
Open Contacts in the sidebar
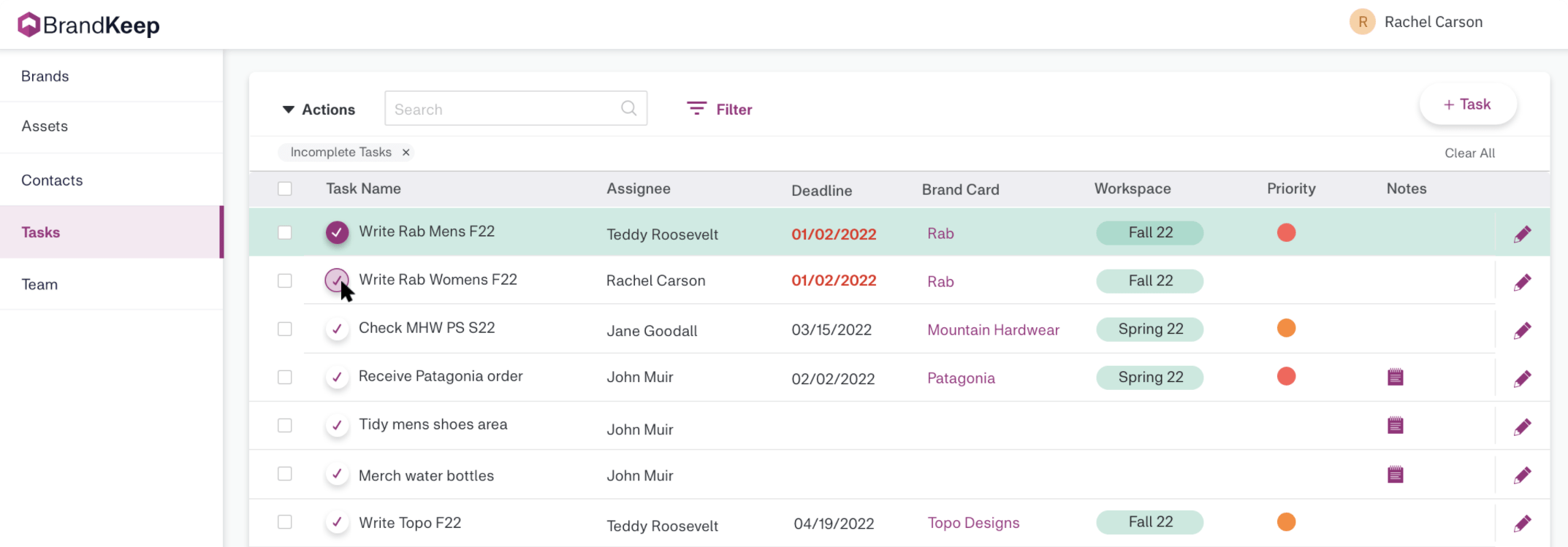pyautogui.click(x=111, y=180)
